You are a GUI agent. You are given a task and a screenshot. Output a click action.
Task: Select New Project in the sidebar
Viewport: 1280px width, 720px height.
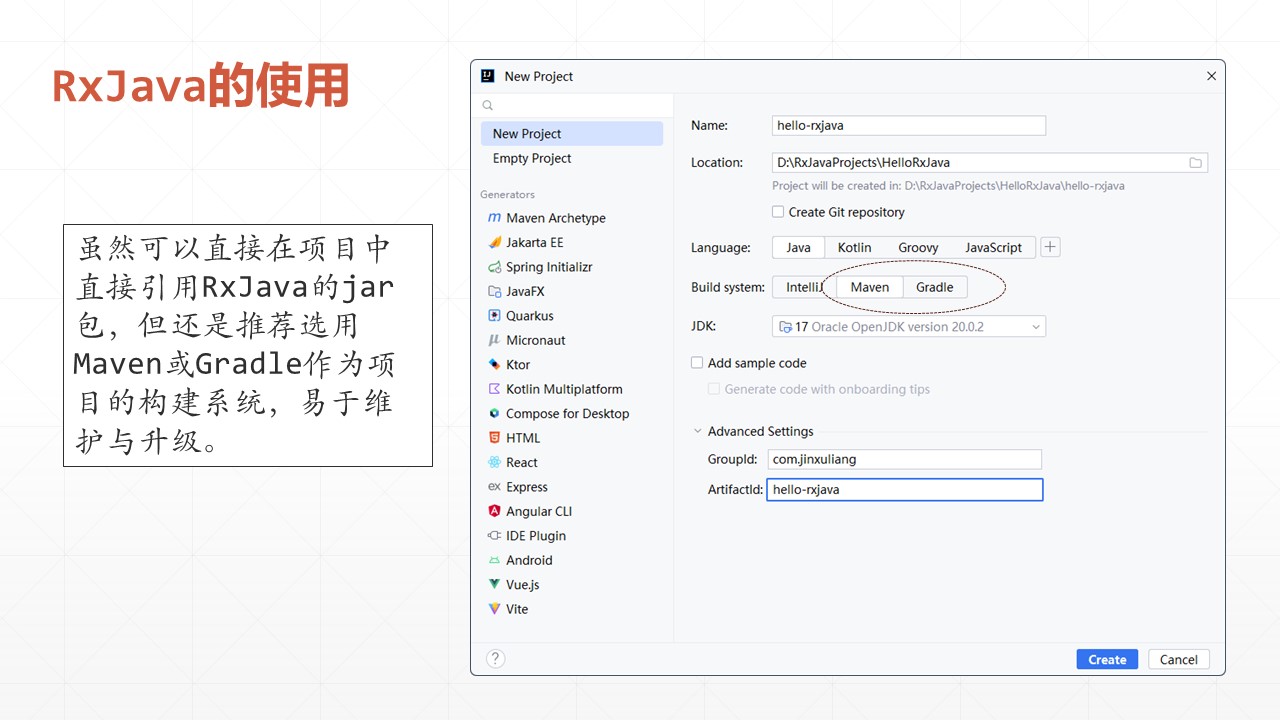coord(571,134)
